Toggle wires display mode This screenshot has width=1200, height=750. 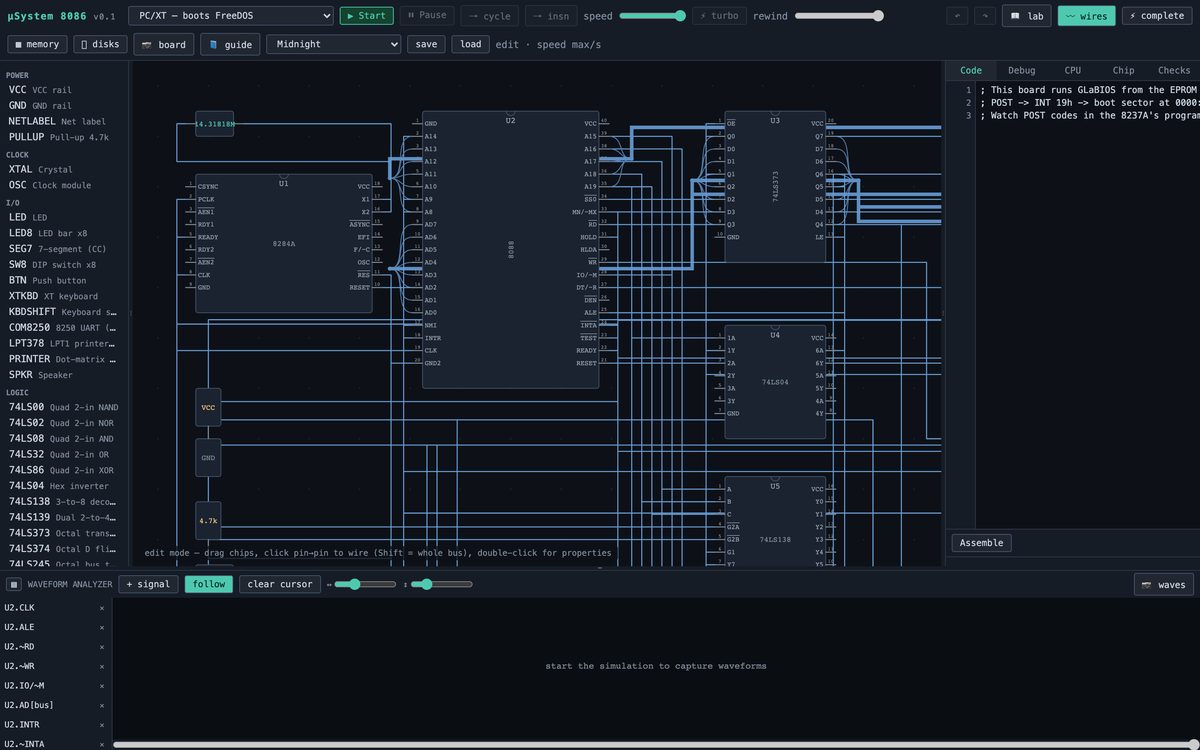pos(1086,16)
